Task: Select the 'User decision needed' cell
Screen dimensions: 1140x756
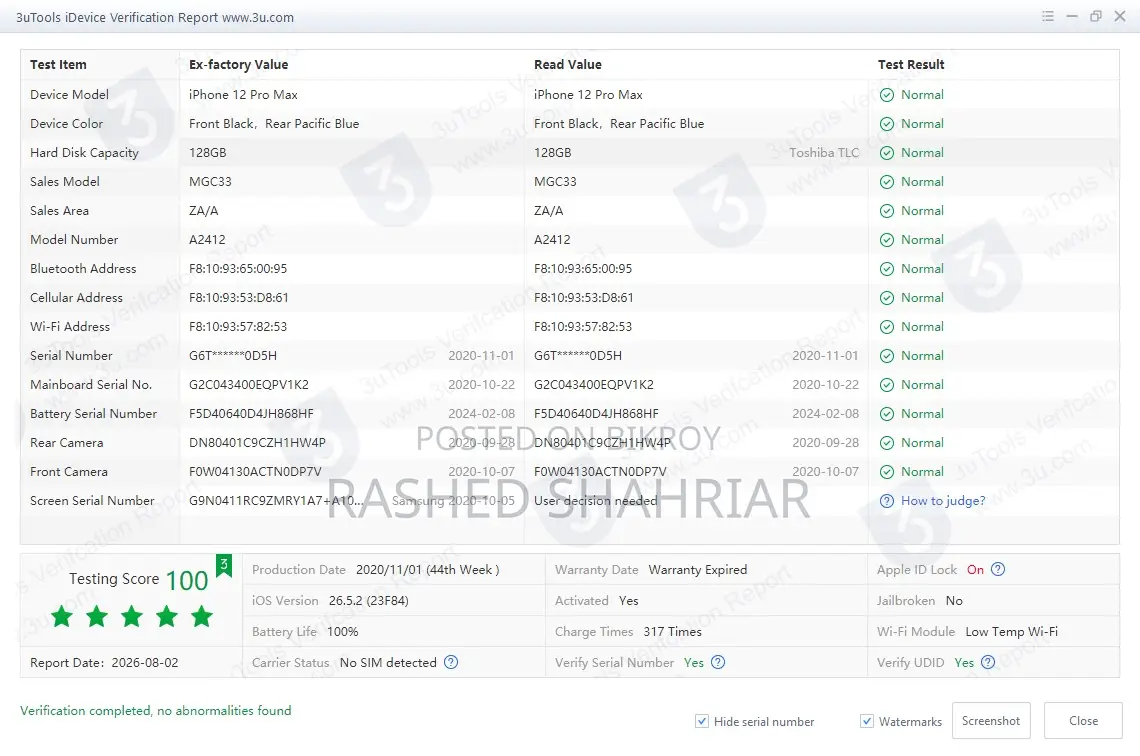Action: pyautogui.click(x=595, y=501)
